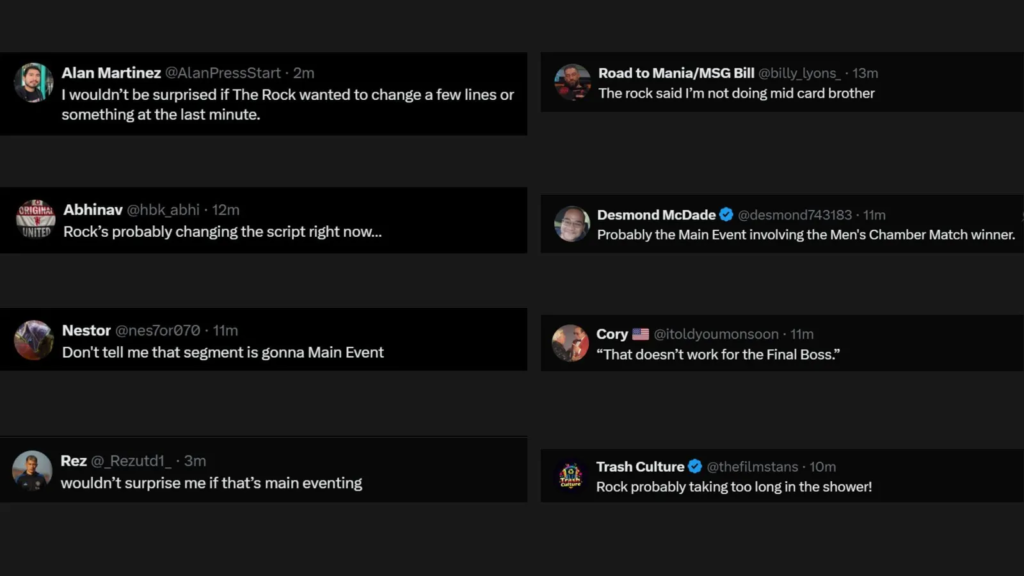Open the @AlanPressStart handle link

pyautogui.click(x=224, y=73)
